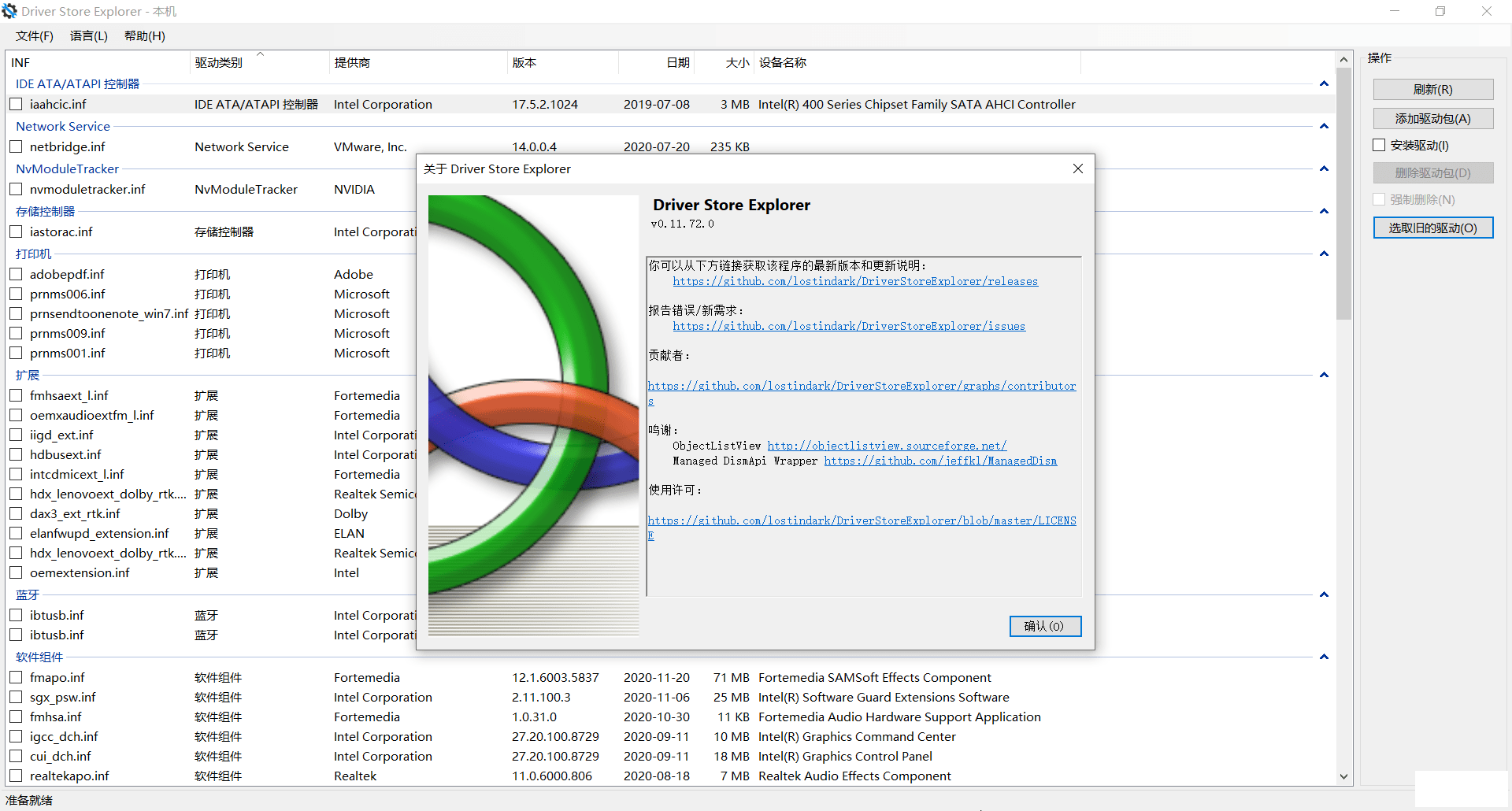Click the 准备就绪 status bar text
Image resolution: width=1512 pixels, height=811 pixels.
[x=29, y=800]
